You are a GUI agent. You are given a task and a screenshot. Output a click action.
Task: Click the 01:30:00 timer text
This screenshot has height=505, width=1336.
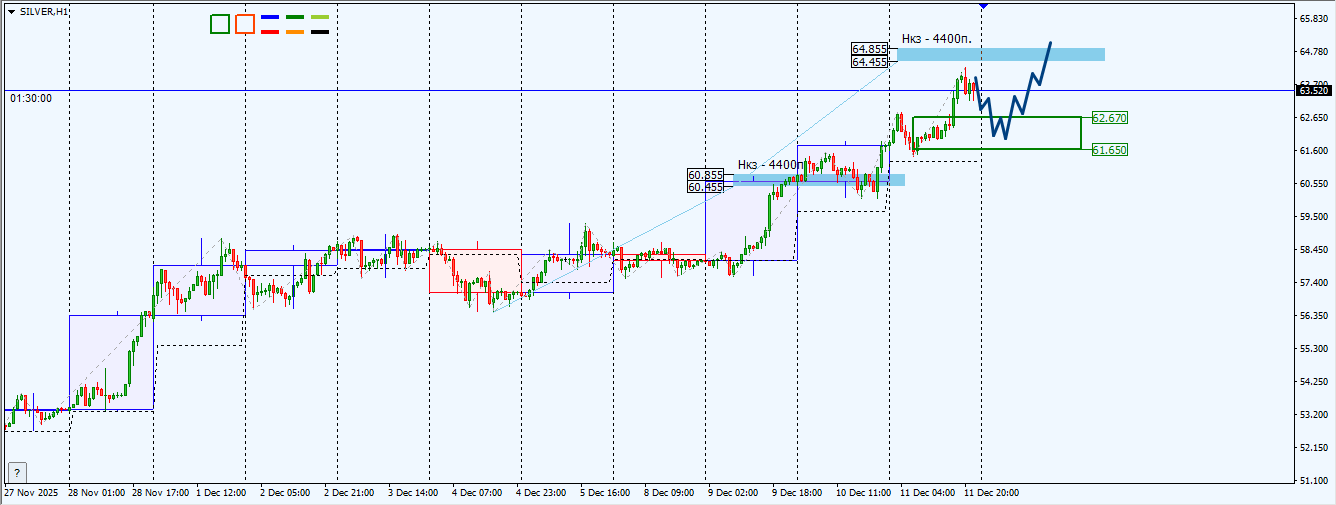click(31, 98)
